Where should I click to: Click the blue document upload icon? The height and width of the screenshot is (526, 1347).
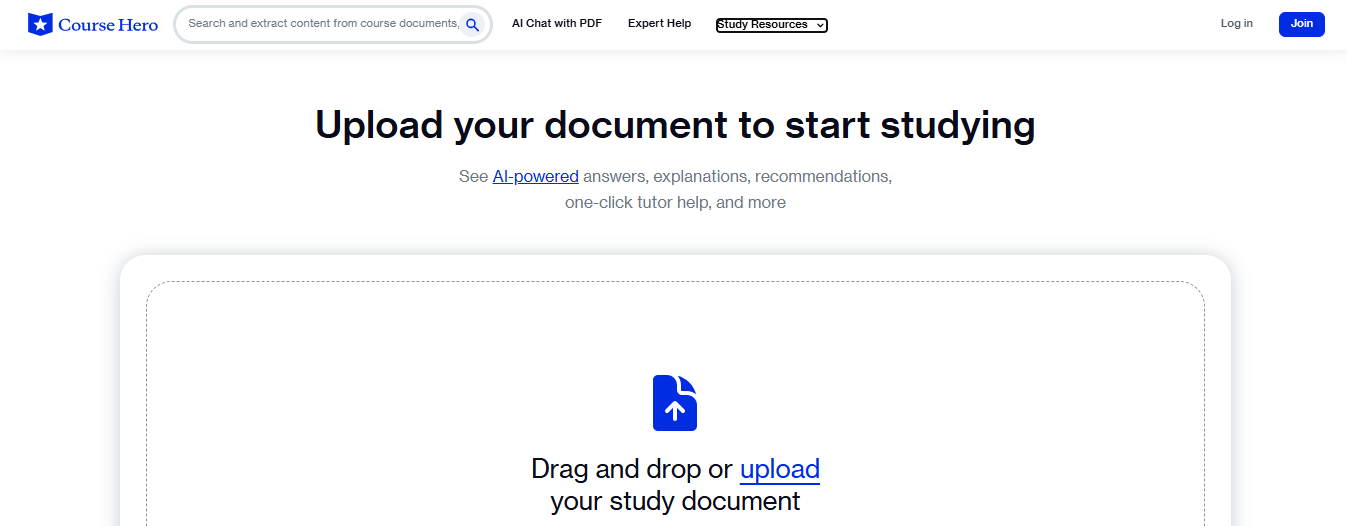[675, 403]
